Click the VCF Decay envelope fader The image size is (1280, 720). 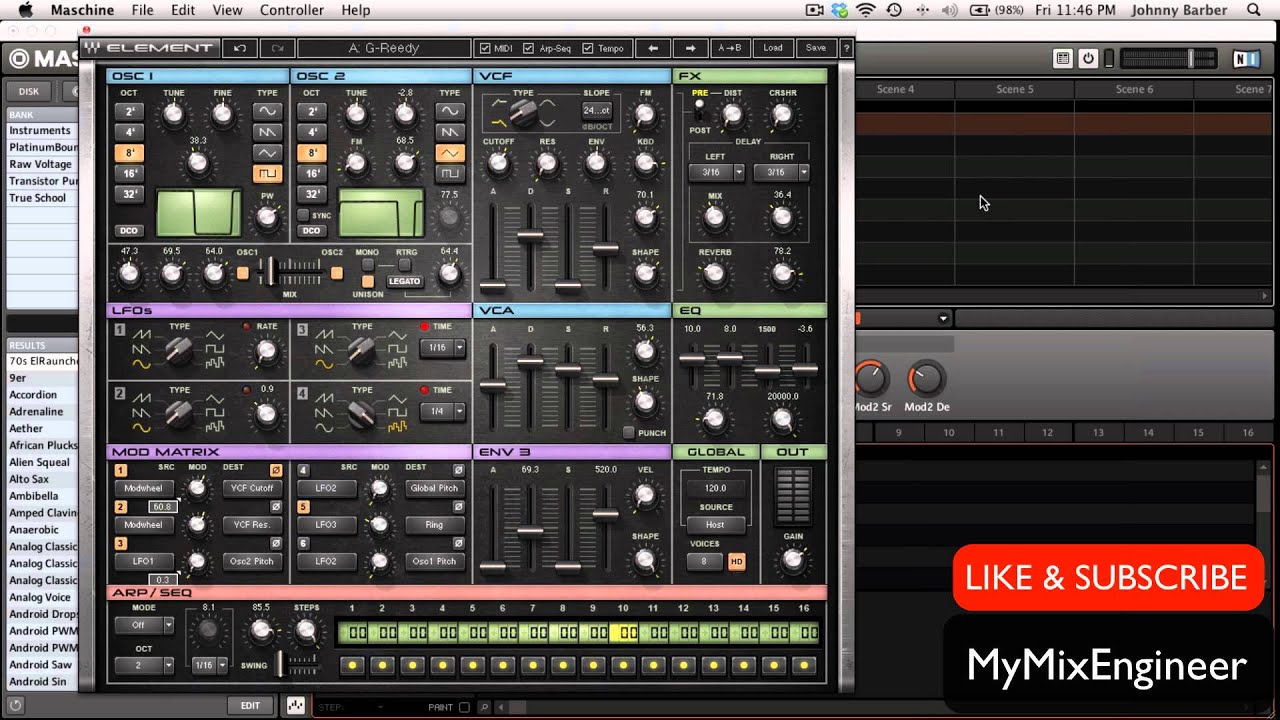point(530,237)
